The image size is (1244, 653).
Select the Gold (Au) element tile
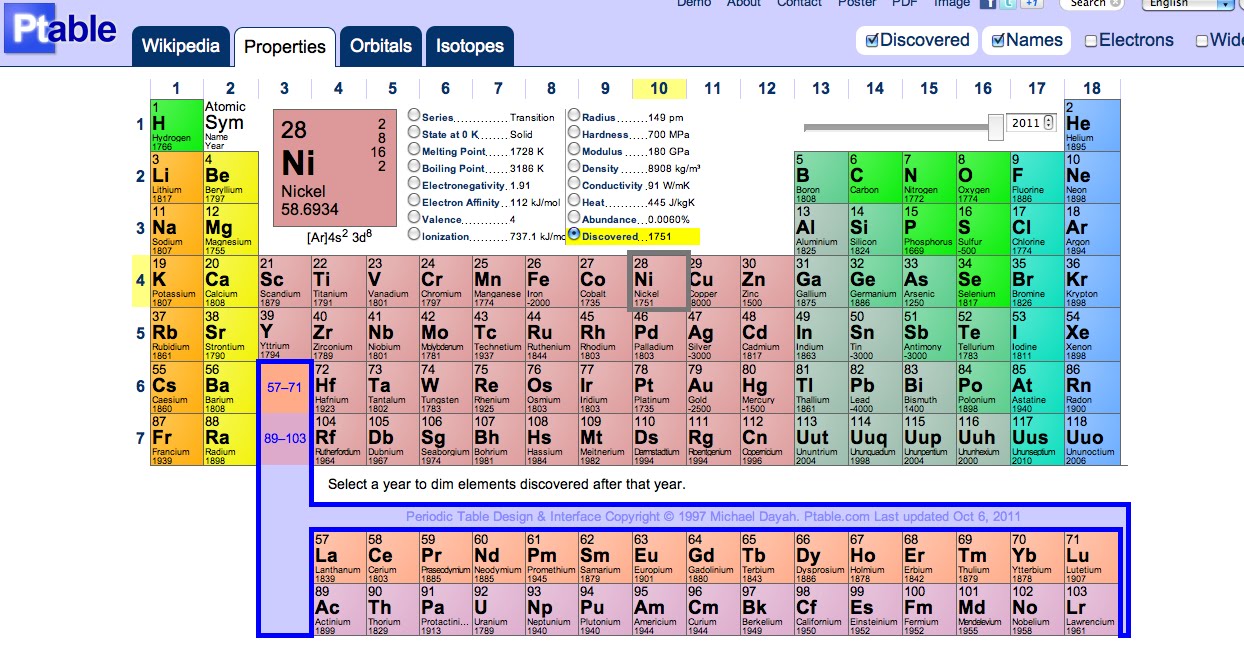pos(713,387)
